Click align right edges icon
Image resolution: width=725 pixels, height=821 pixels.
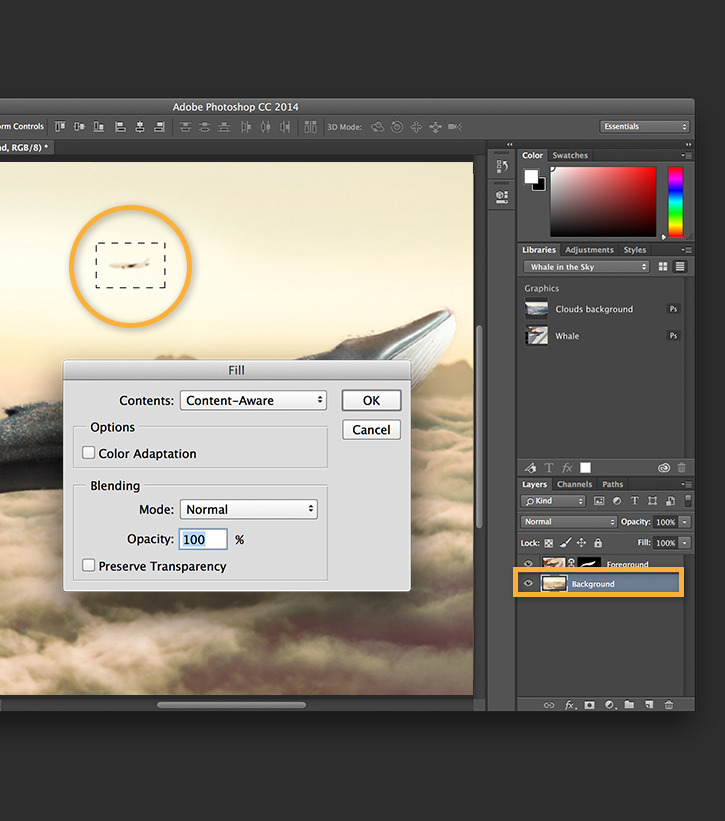click(x=159, y=127)
